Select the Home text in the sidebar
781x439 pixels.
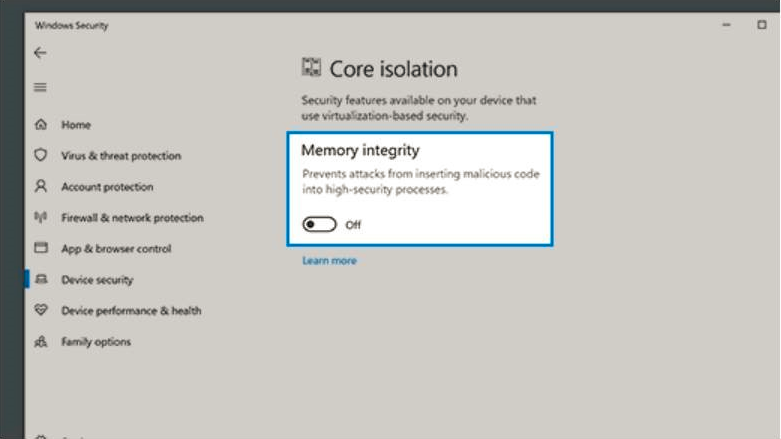coord(76,125)
